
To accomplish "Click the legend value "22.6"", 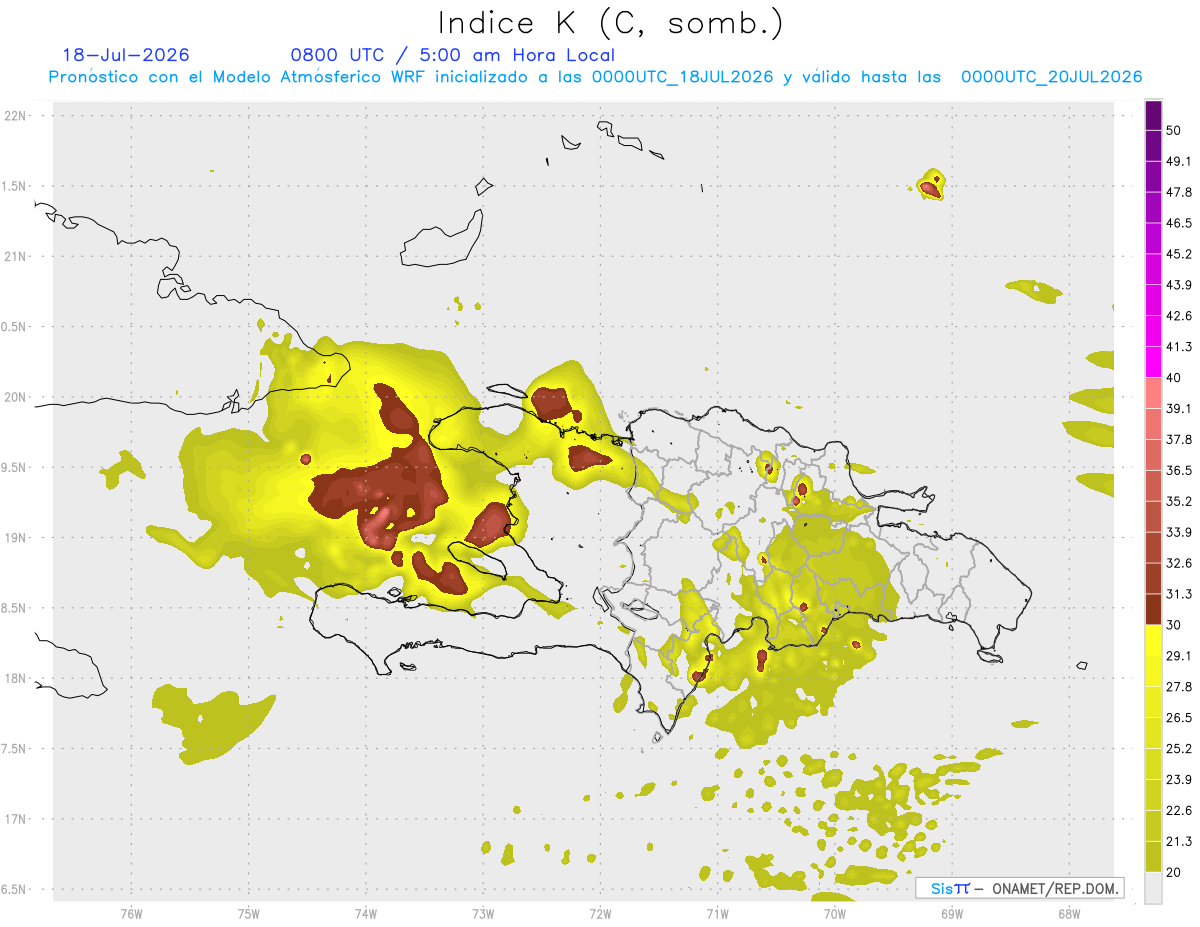I will 1179,810.
